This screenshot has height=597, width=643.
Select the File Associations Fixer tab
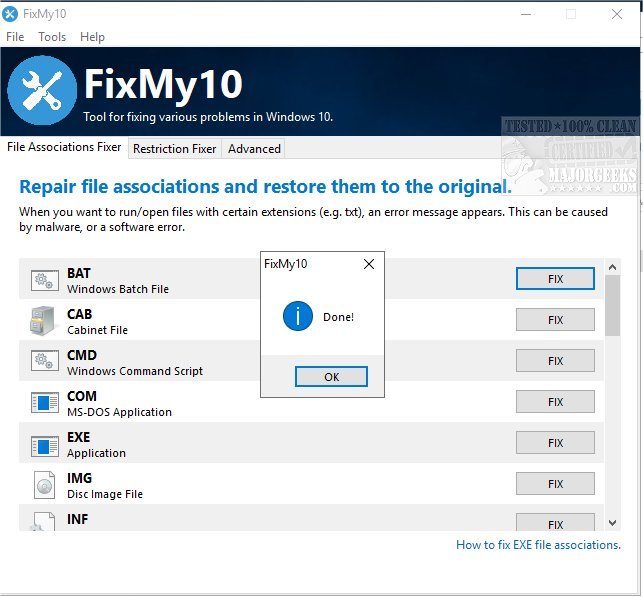tap(64, 147)
